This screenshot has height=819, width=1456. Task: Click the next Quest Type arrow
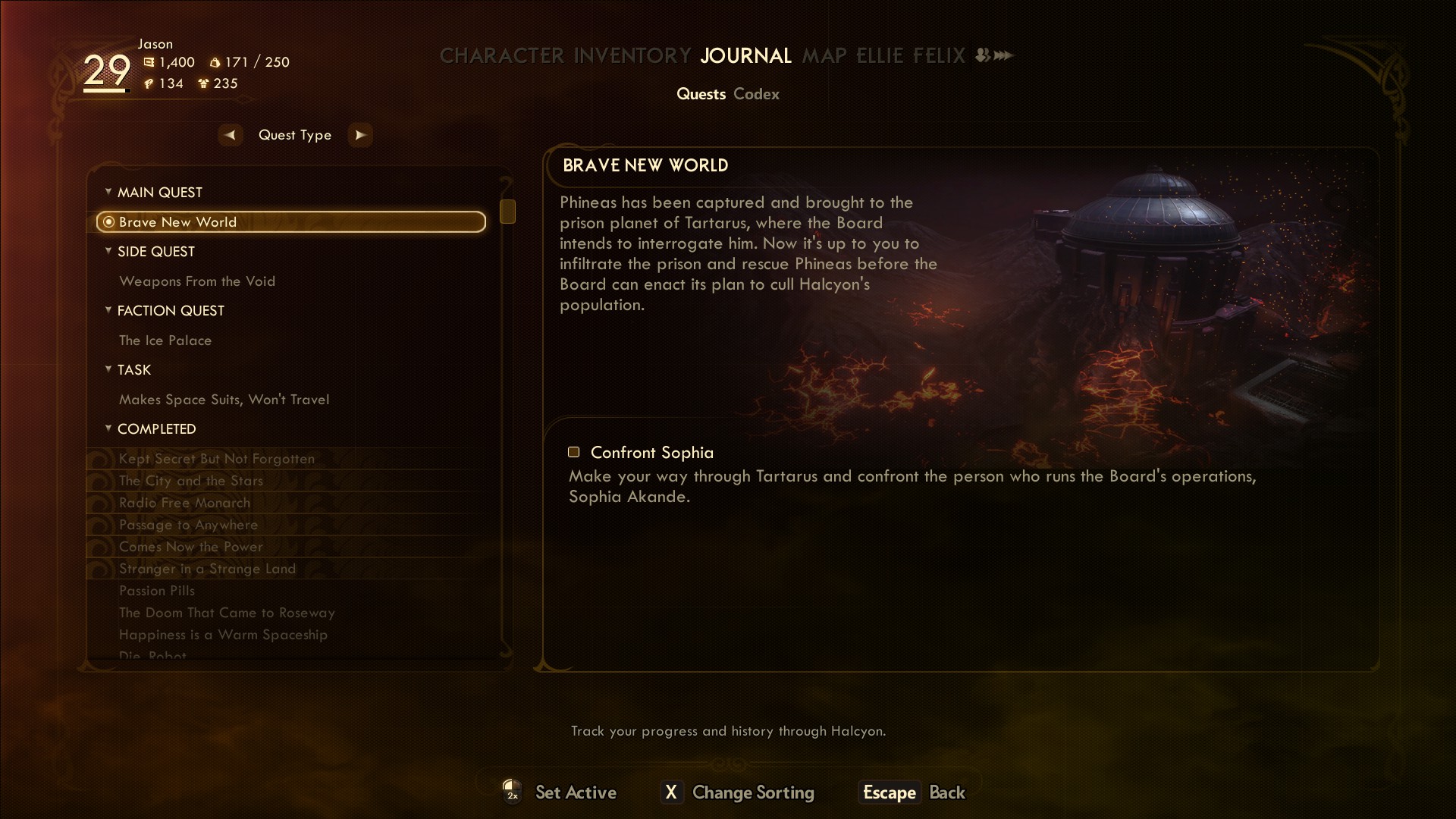point(360,135)
